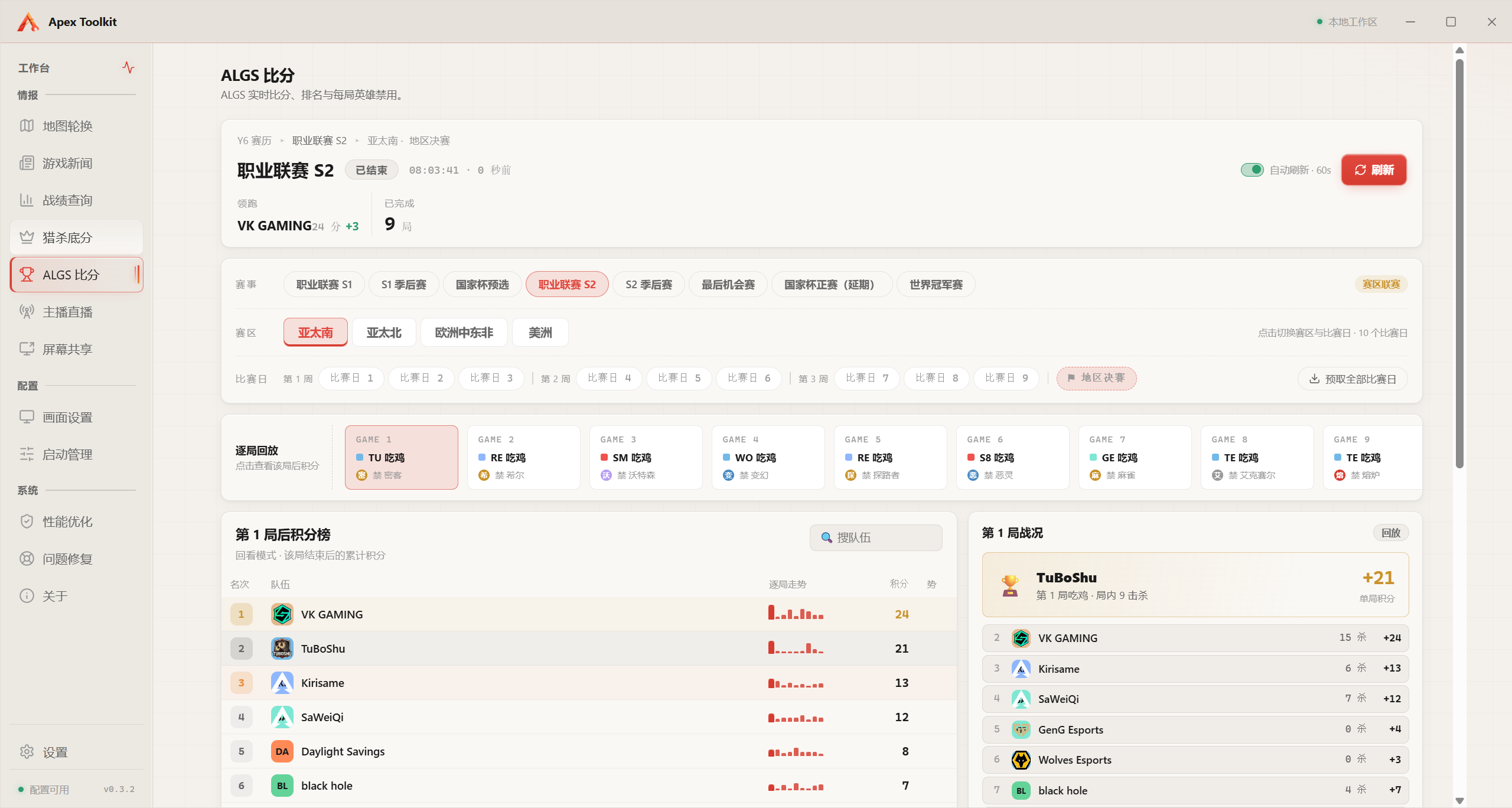1512x808 pixels.
Task: Click VK GAMING logo in standings table
Action: pyautogui.click(x=282, y=614)
